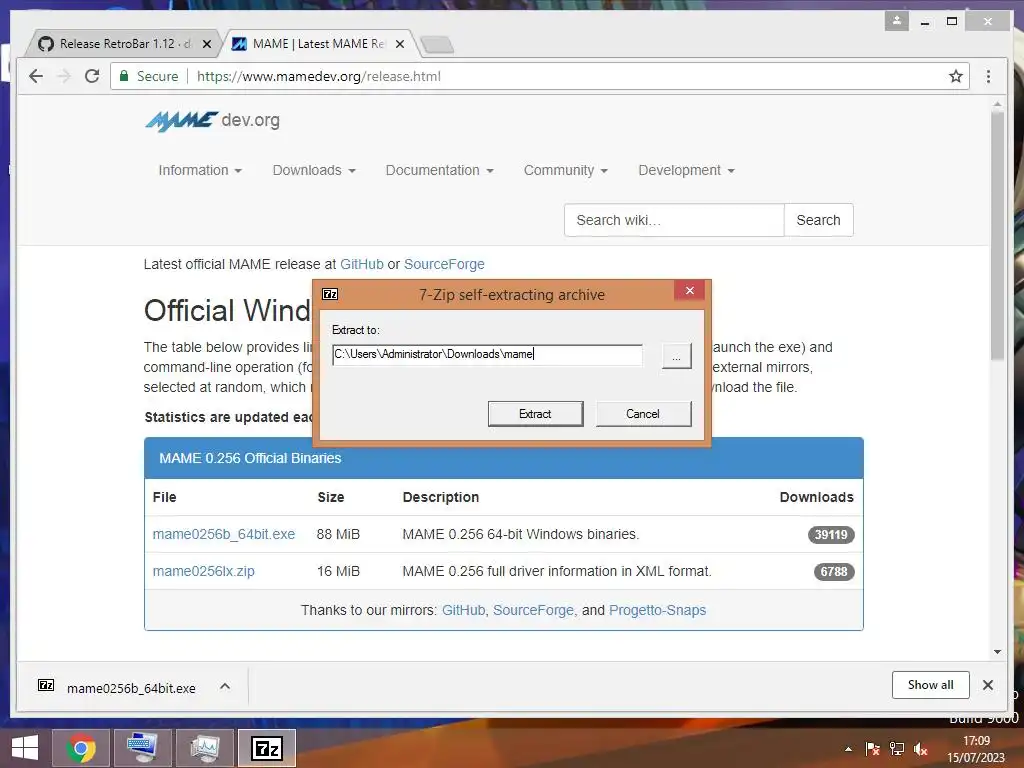The image size is (1024, 768).
Task: Download mame0256lx.zip from table
Action: pyautogui.click(x=204, y=571)
